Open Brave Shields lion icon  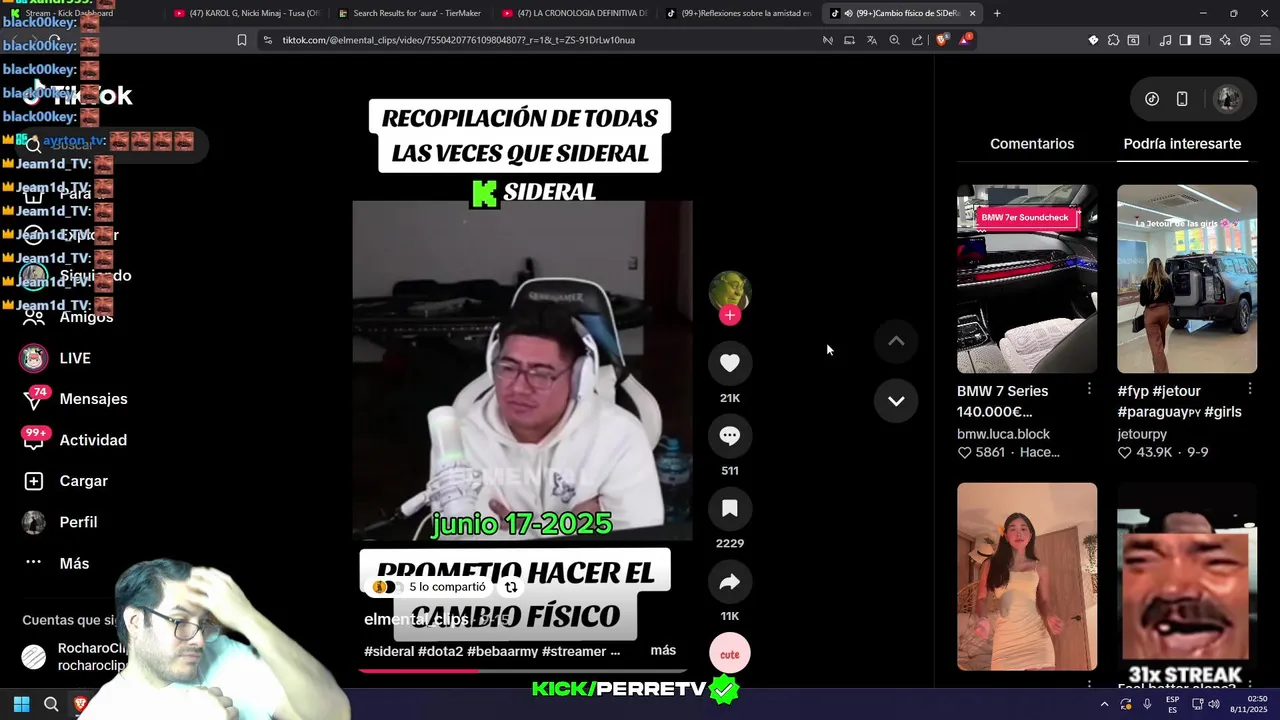(942, 40)
